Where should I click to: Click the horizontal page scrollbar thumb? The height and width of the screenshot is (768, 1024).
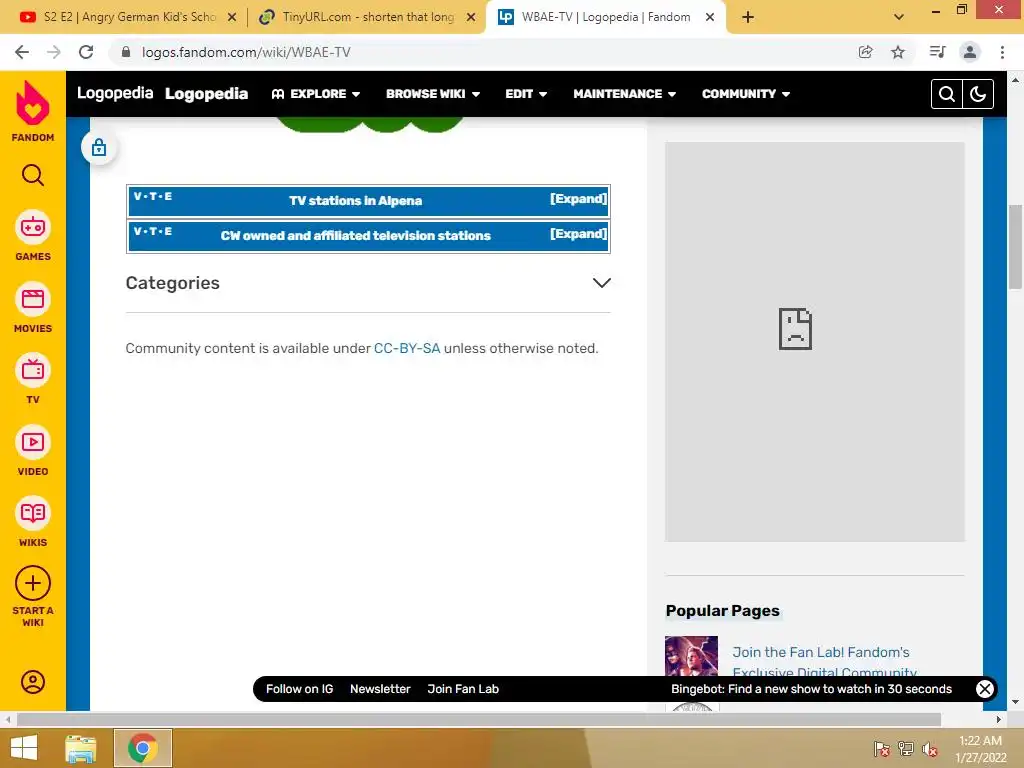pyautogui.click(x=479, y=720)
